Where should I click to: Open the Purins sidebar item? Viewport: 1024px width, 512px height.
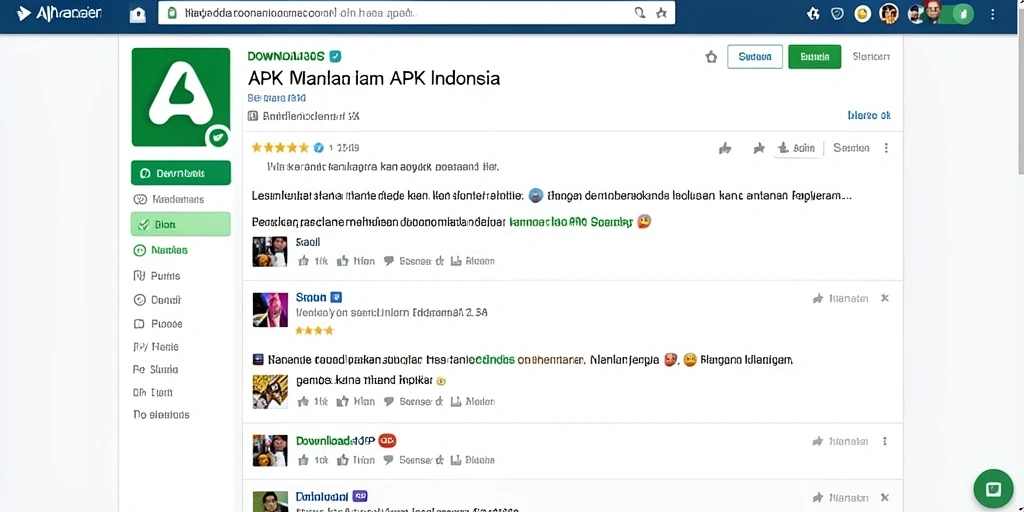click(x=157, y=276)
